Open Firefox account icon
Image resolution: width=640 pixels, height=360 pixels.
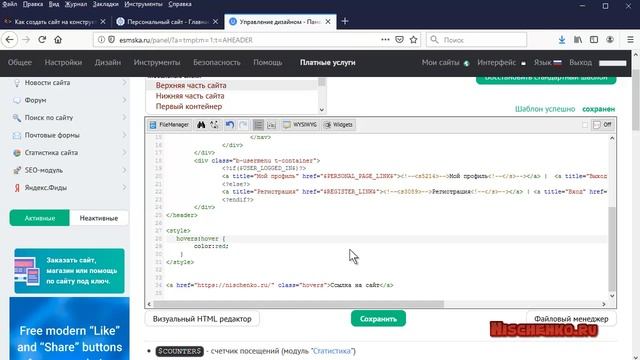click(x=610, y=40)
